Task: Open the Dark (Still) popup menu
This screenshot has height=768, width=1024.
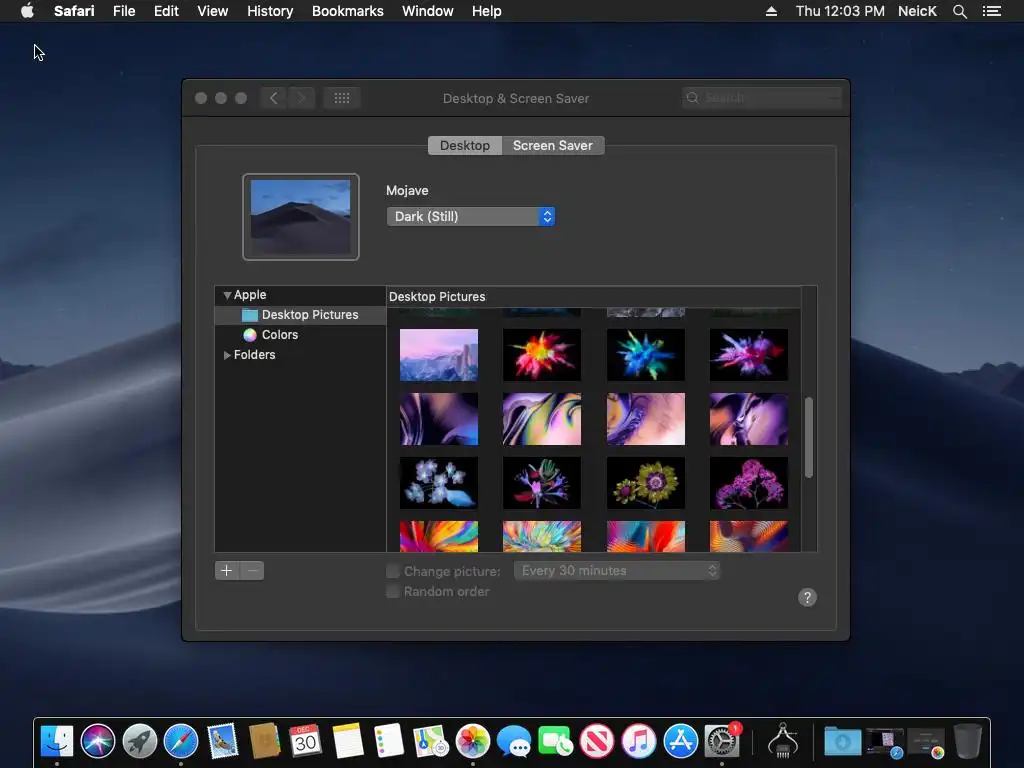Action: click(470, 216)
